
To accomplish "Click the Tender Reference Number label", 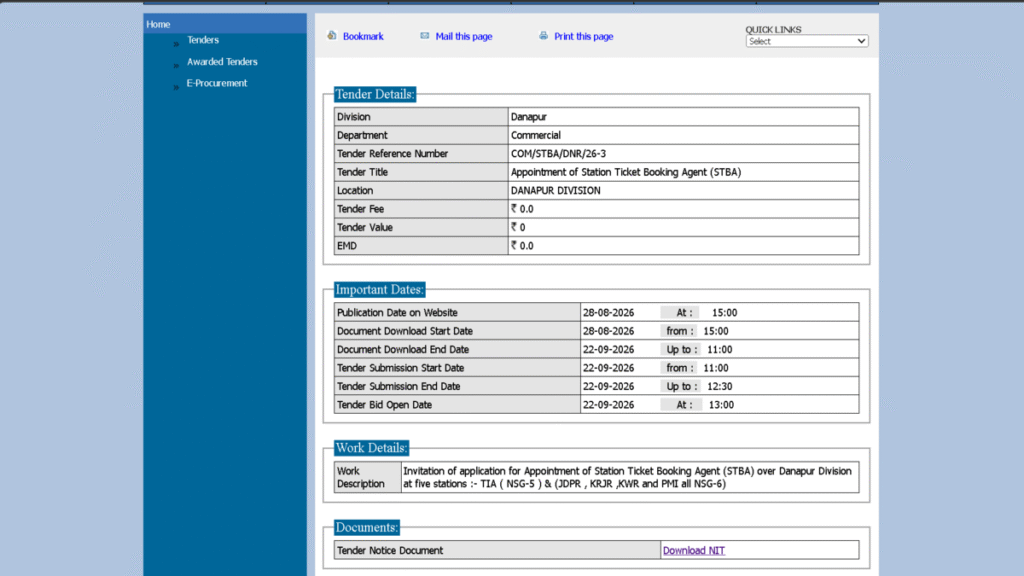I will (x=392, y=153).
